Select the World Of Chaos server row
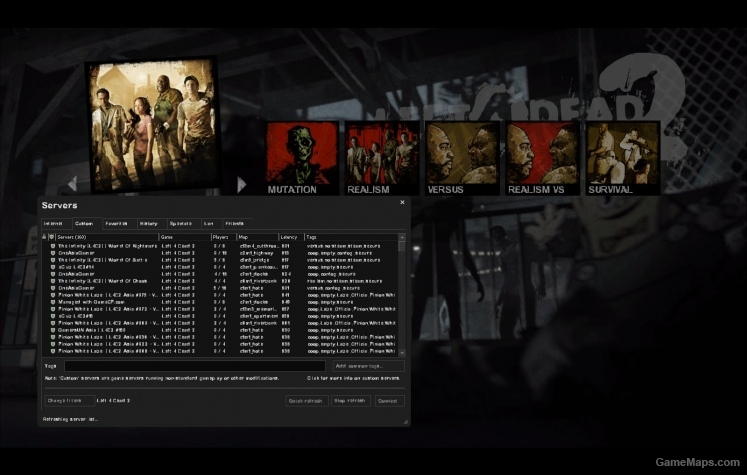This screenshot has height=475, width=747. click(220, 281)
